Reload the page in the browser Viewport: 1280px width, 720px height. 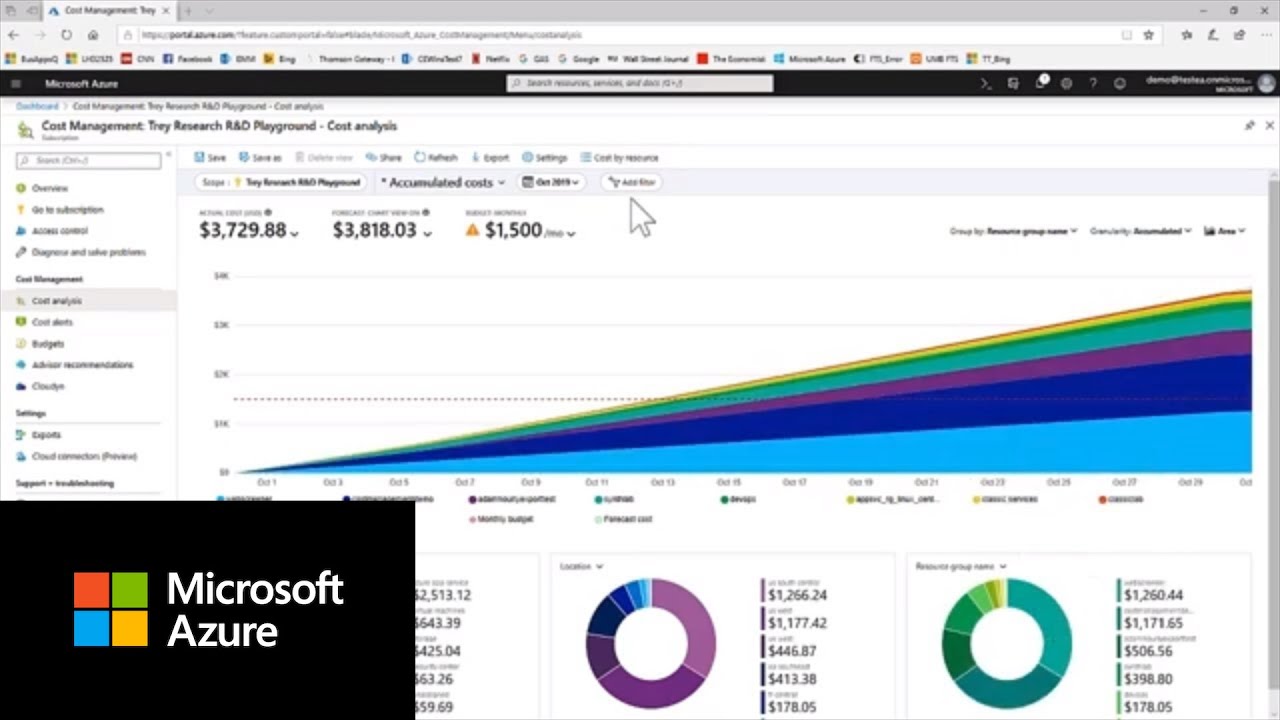click(66, 34)
